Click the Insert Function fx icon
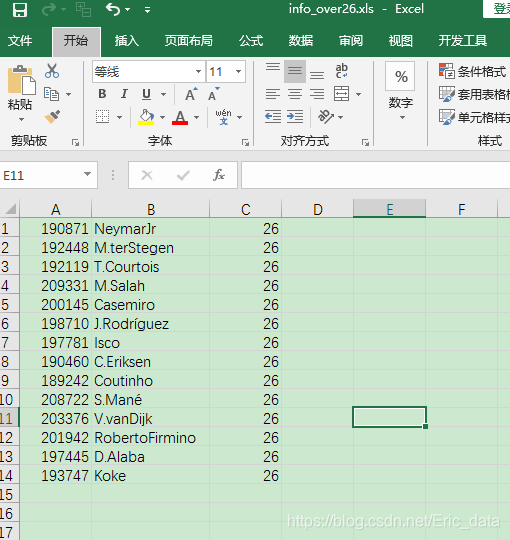The image size is (510, 540). point(219,175)
